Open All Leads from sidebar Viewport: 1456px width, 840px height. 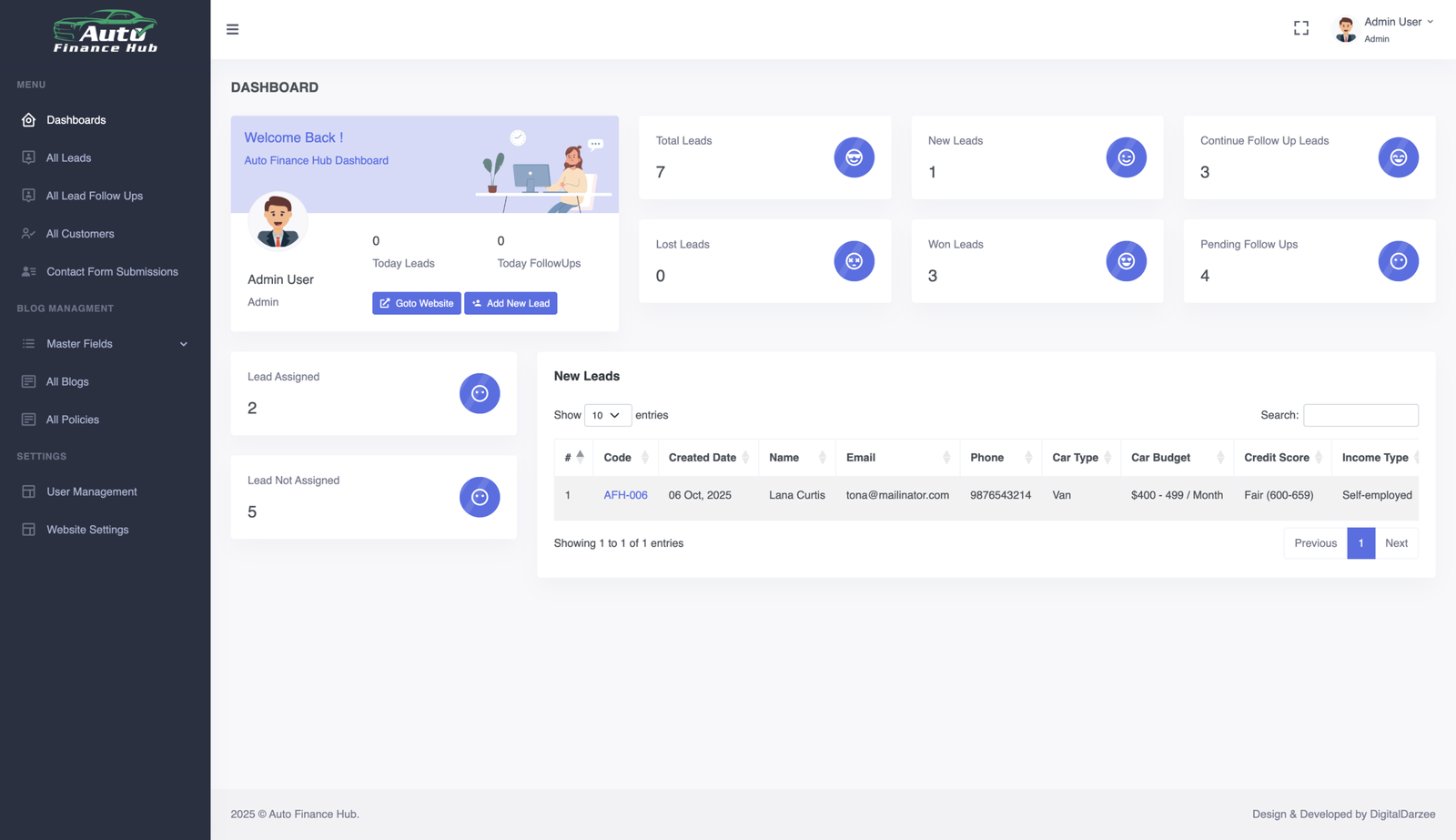(68, 158)
